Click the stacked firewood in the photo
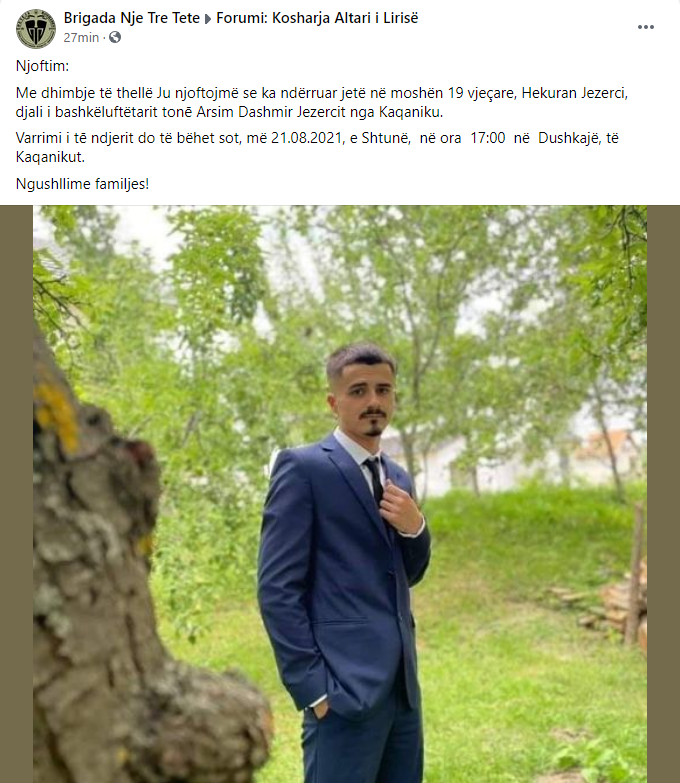This screenshot has height=783, width=680. click(617, 607)
